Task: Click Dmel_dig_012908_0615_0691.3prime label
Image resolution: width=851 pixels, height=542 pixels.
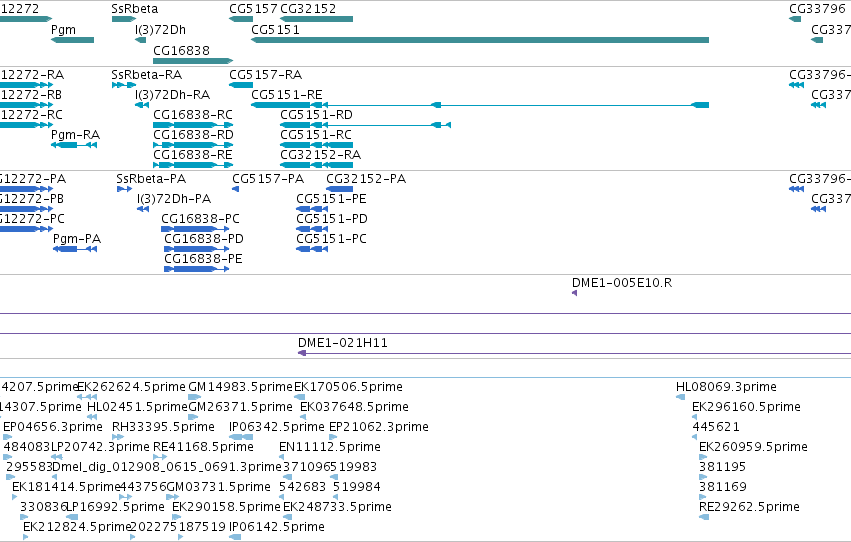Action: pyautogui.click(x=167, y=467)
